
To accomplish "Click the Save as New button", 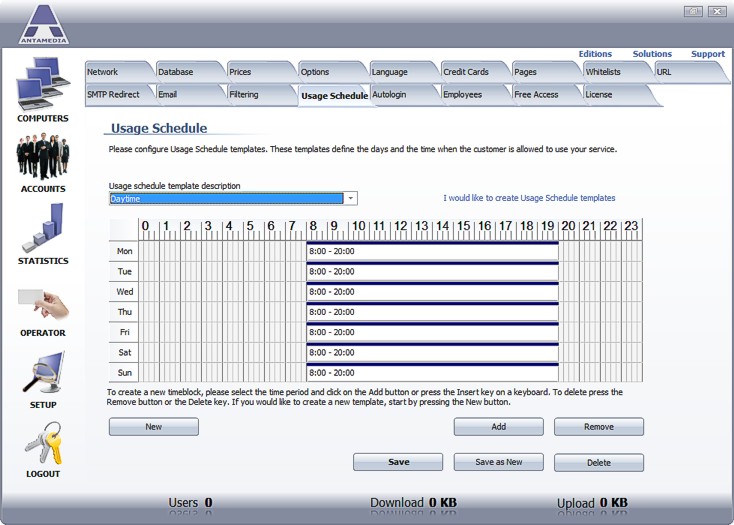I will [498, 462].
